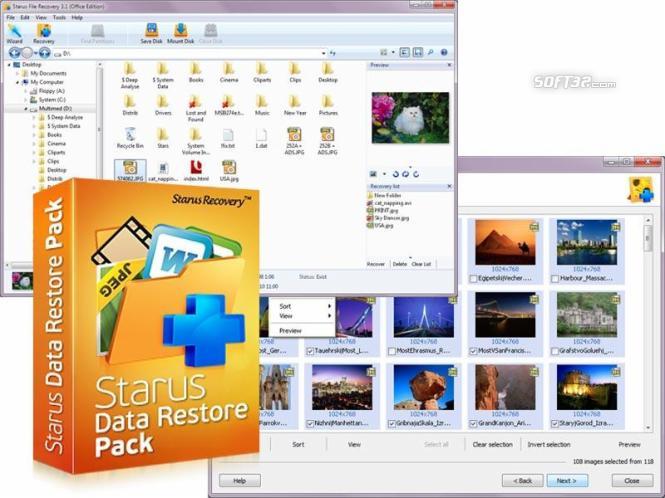
Task: Open the New Year folder
Action: pos(295,106)
